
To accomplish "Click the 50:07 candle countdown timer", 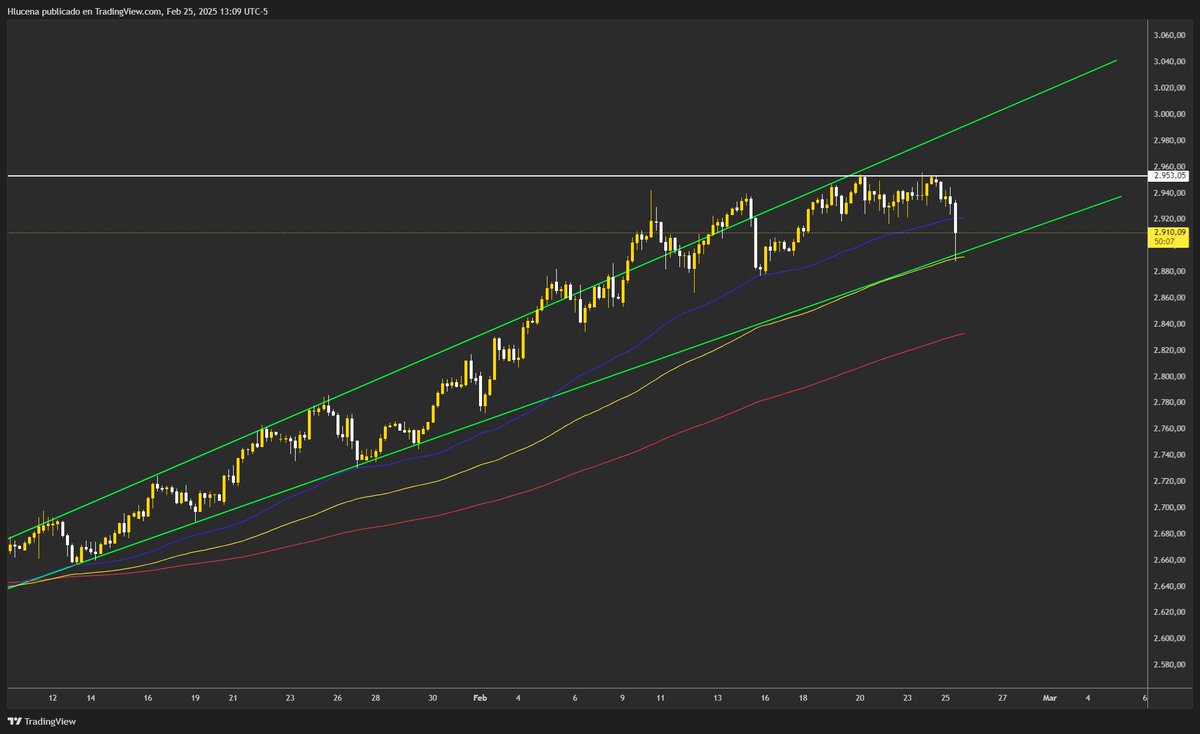I will coord(1163,241).
